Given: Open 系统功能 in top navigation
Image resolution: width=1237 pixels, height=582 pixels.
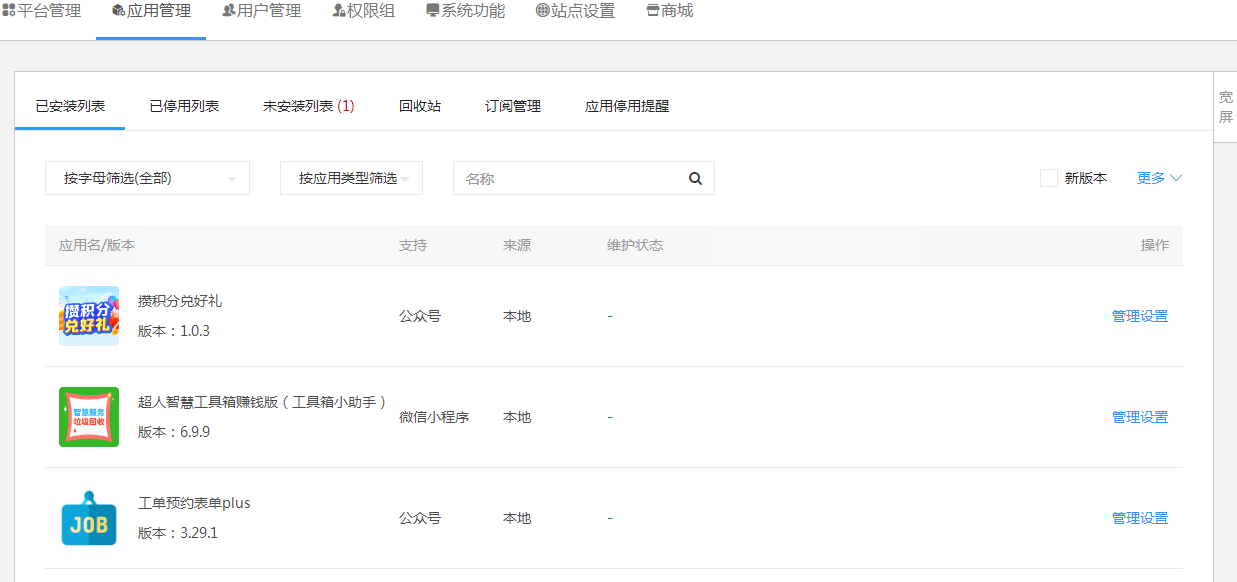Looking at the screenshot, I should click(x=465, y=12).
